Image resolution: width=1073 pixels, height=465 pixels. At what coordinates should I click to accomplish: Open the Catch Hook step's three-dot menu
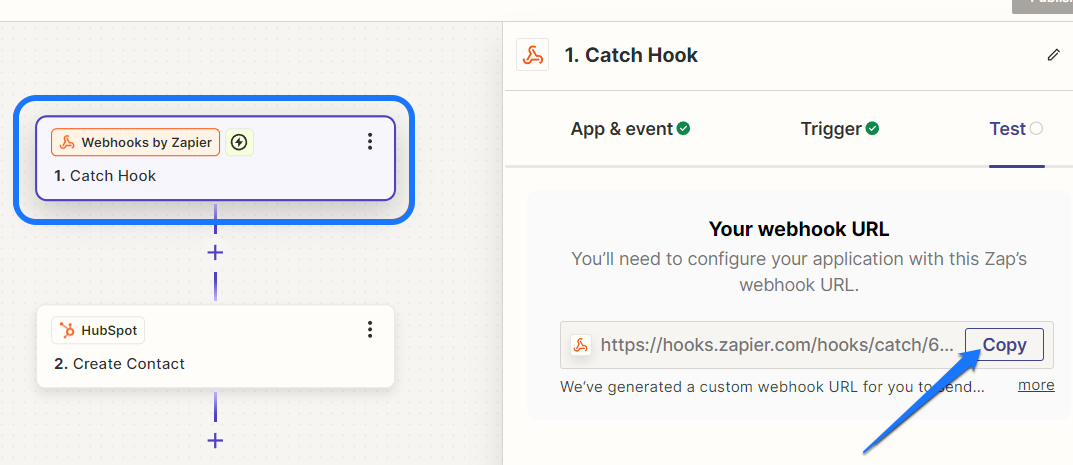click(370, 142)
